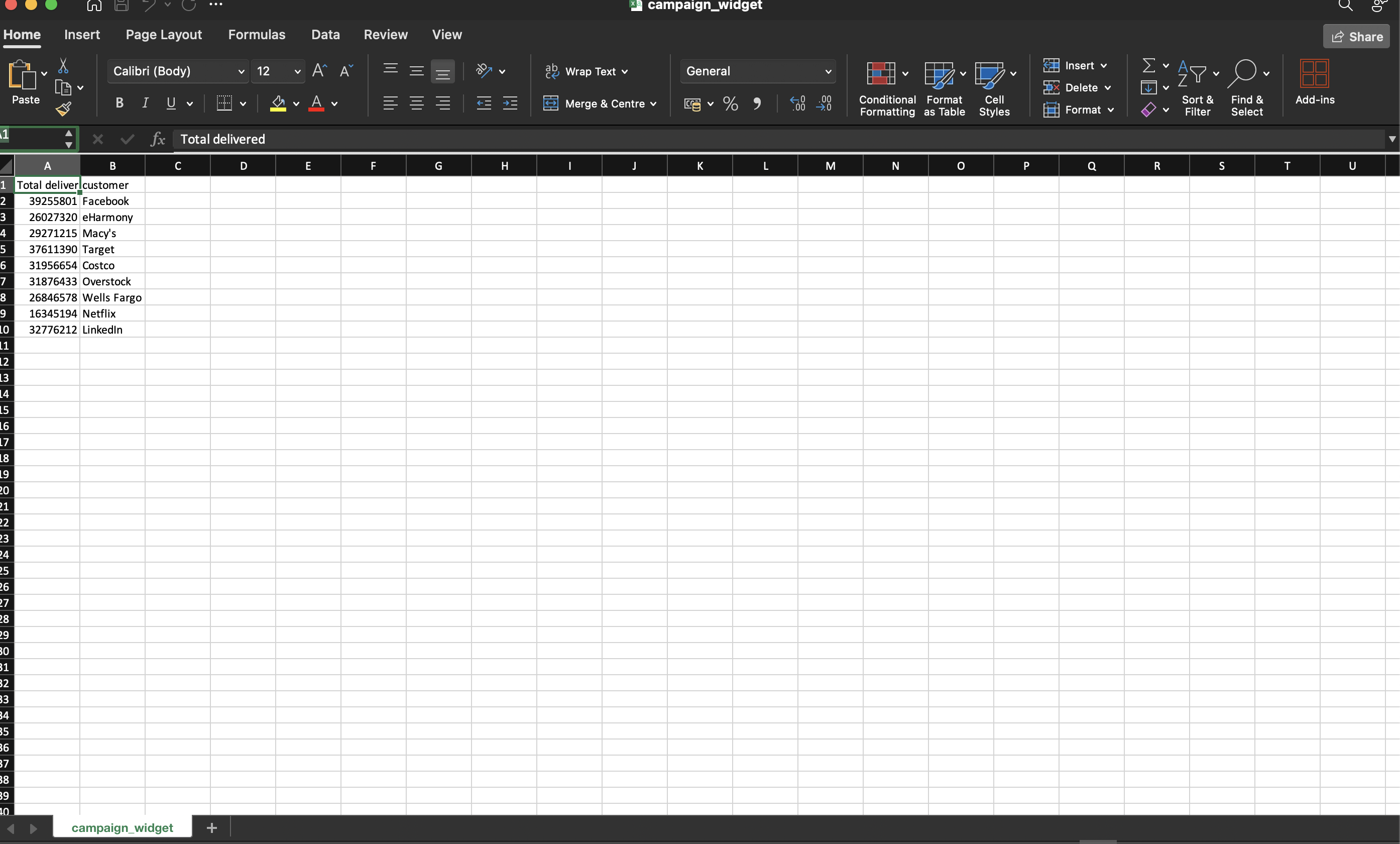Switch to the Data tab
The height and width of the screenshot is (844, 1400).
point(325,35)
